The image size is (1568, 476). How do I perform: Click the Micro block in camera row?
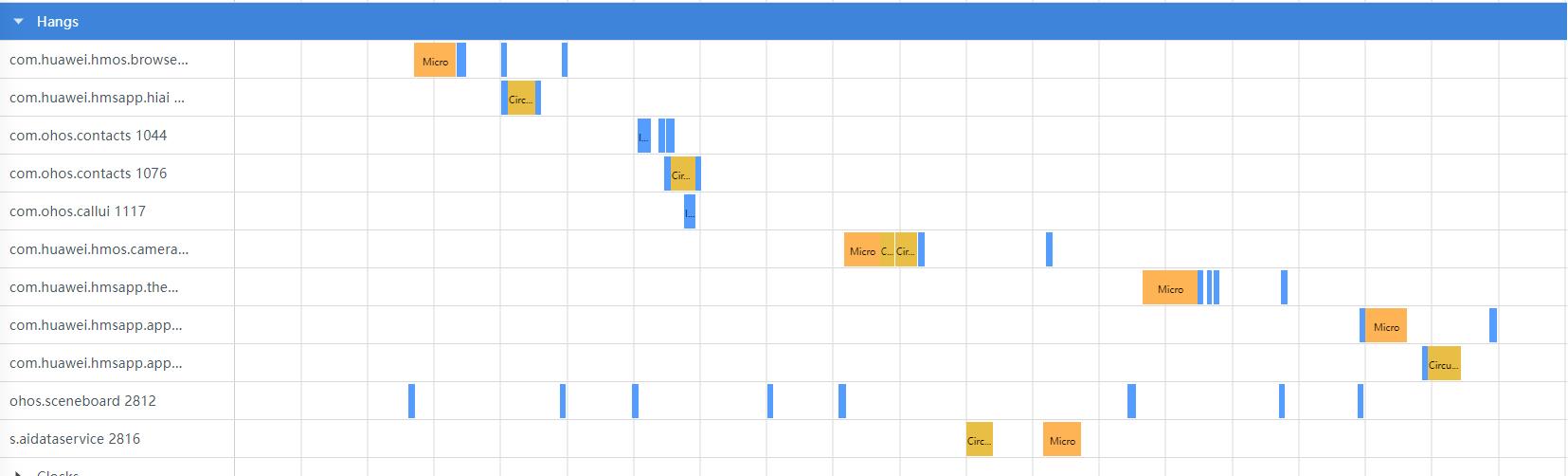861,249
